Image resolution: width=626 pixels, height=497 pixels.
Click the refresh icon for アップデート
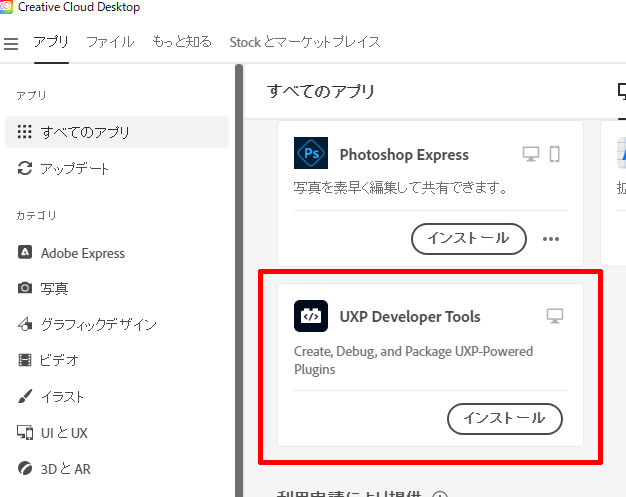tap(25, 168)
